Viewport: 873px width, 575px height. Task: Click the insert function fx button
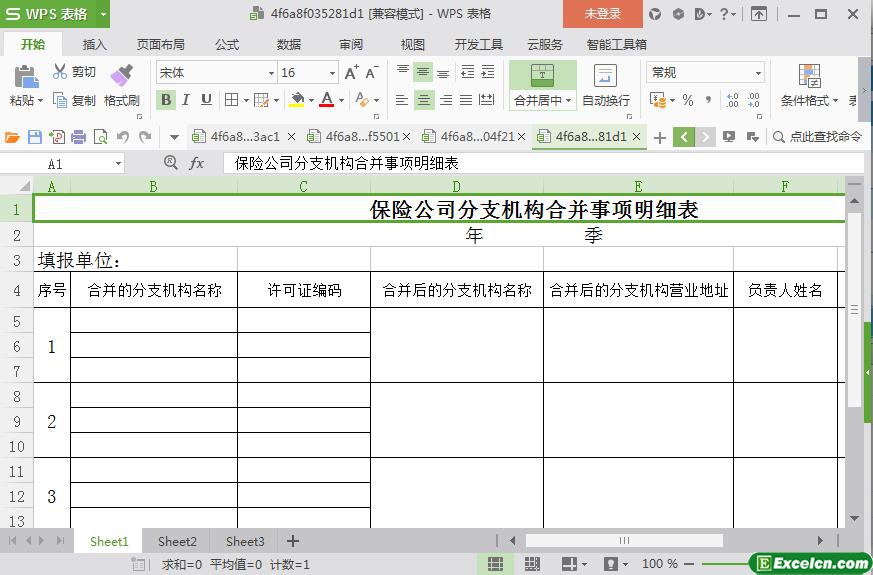197,163
